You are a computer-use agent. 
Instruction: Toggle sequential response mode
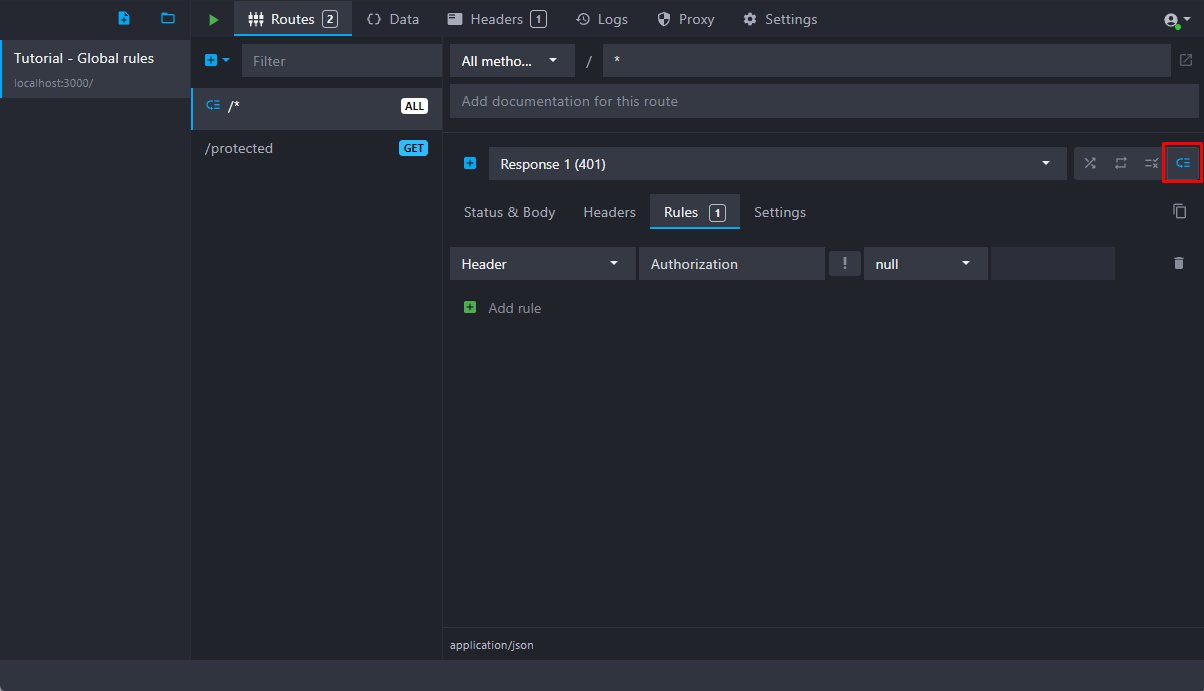click(x=1121, y=163)
